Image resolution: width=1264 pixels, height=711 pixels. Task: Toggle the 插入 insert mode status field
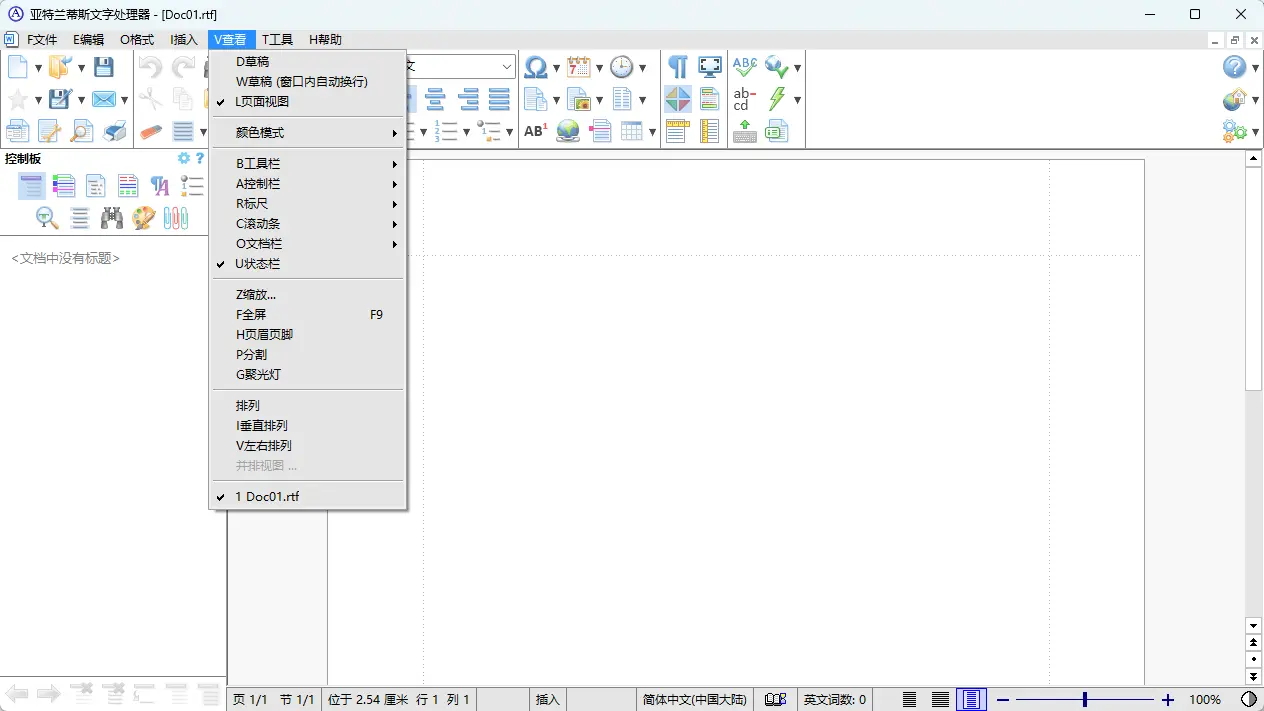tap(547, 699)
